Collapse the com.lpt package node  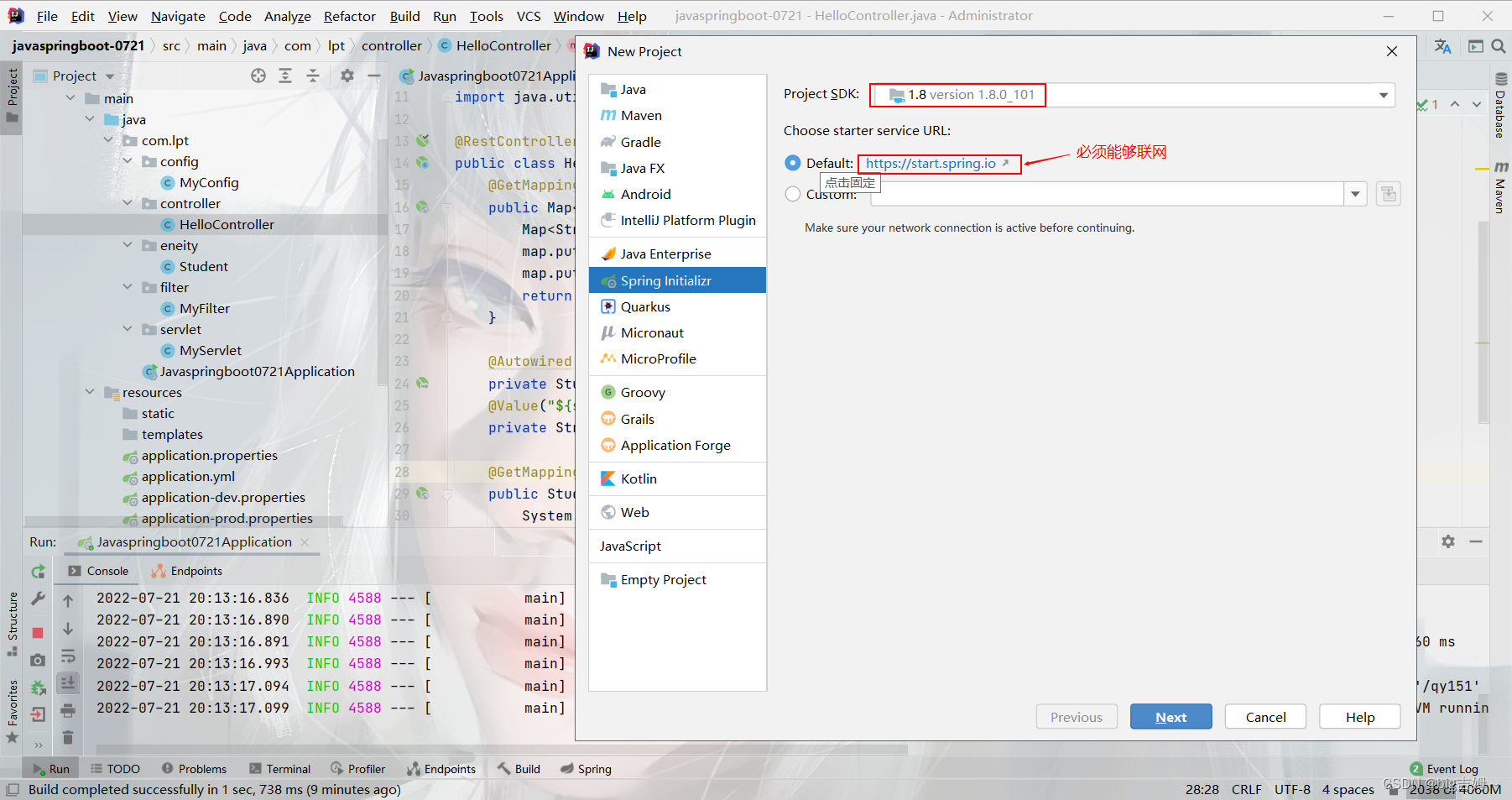(x=108, y=140)
